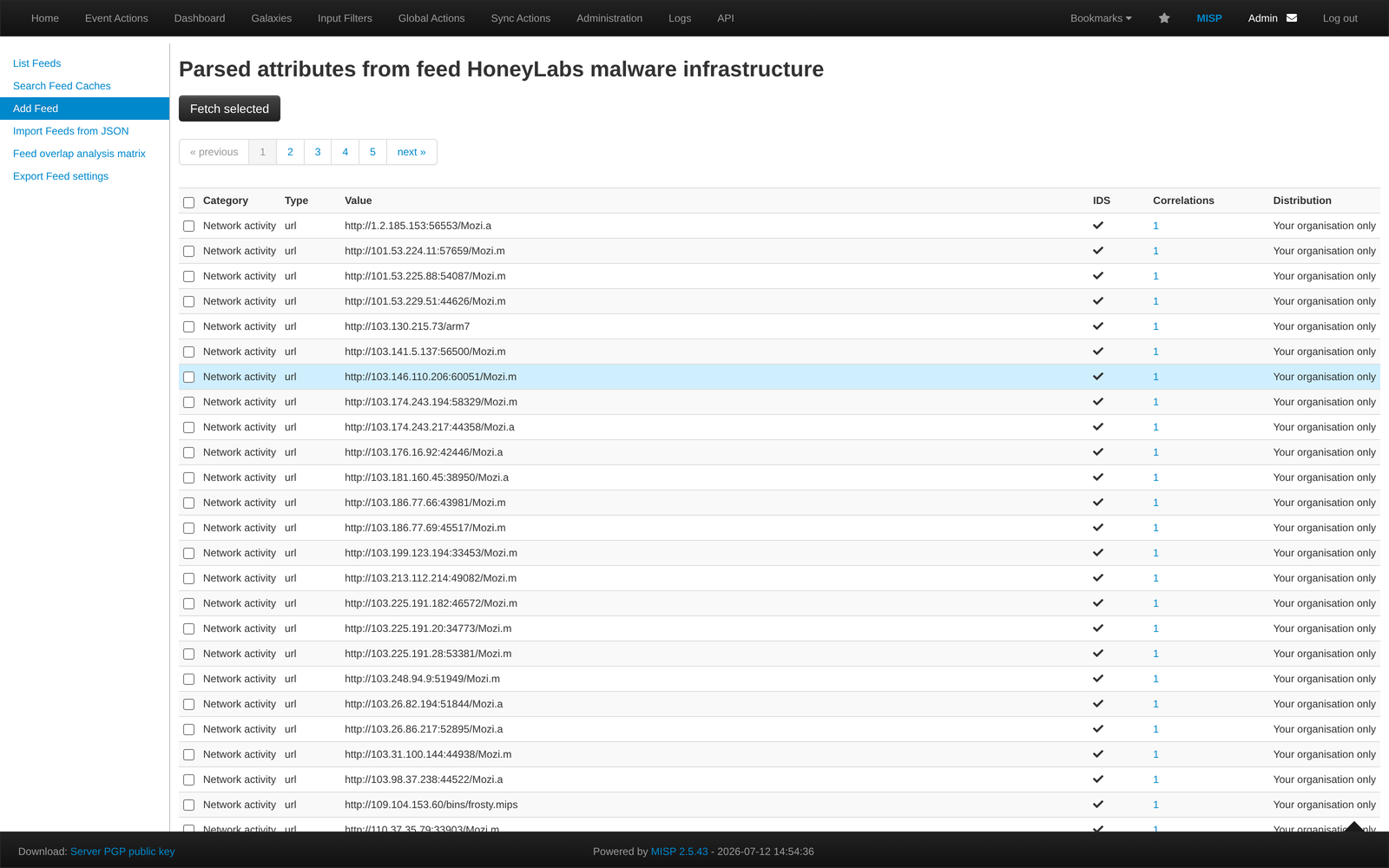Click the Value column header

[358, 201]
